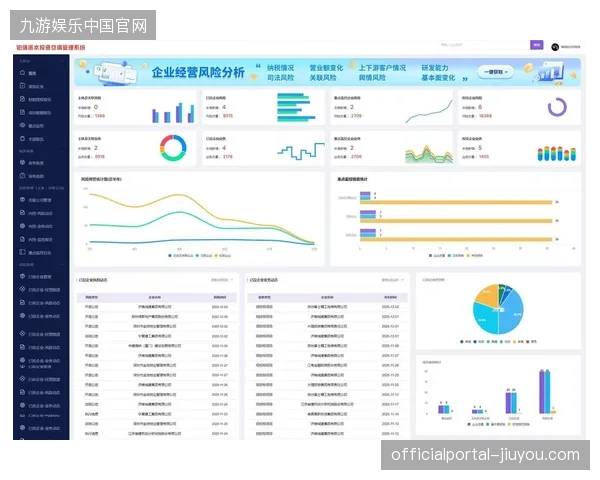Click the value 9518 in stat card

(x=100, y=157)
